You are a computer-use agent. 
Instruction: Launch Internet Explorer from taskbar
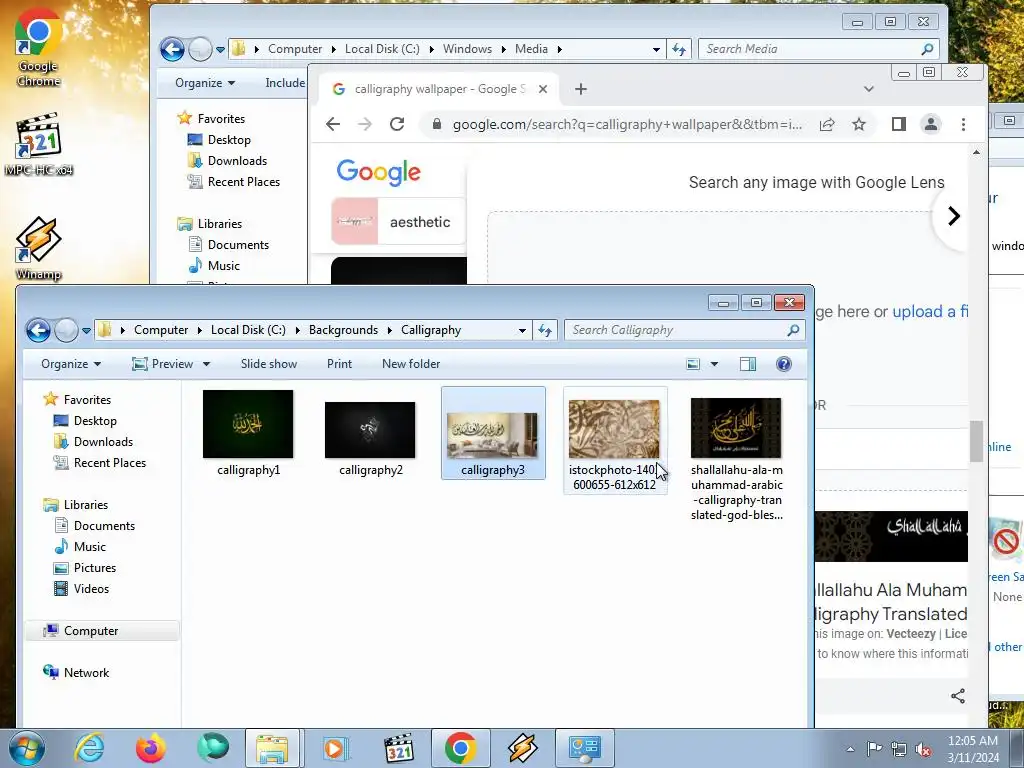click(x=89, y=748)
